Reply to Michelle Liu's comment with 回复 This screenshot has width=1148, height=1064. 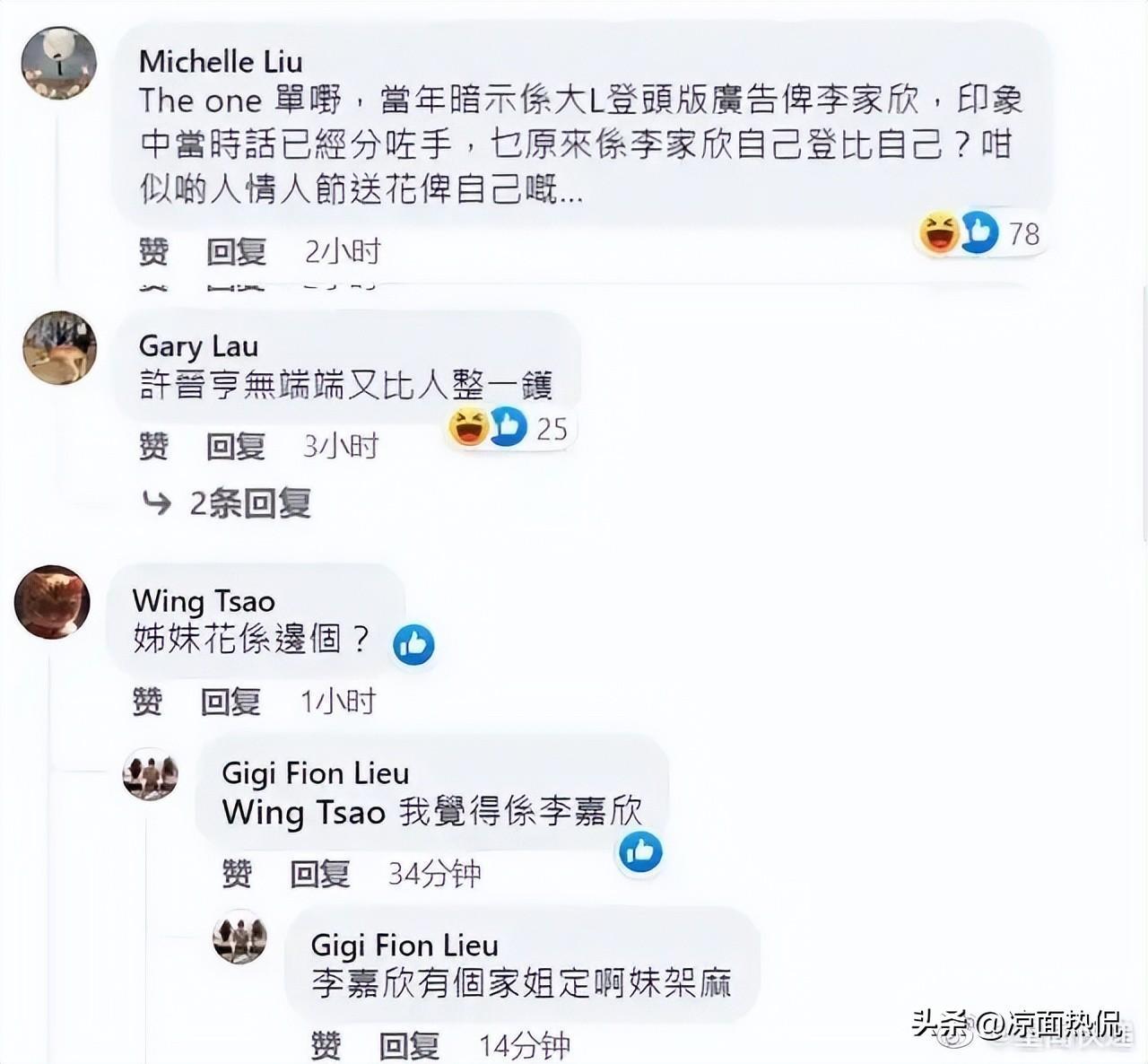[236, 251]
